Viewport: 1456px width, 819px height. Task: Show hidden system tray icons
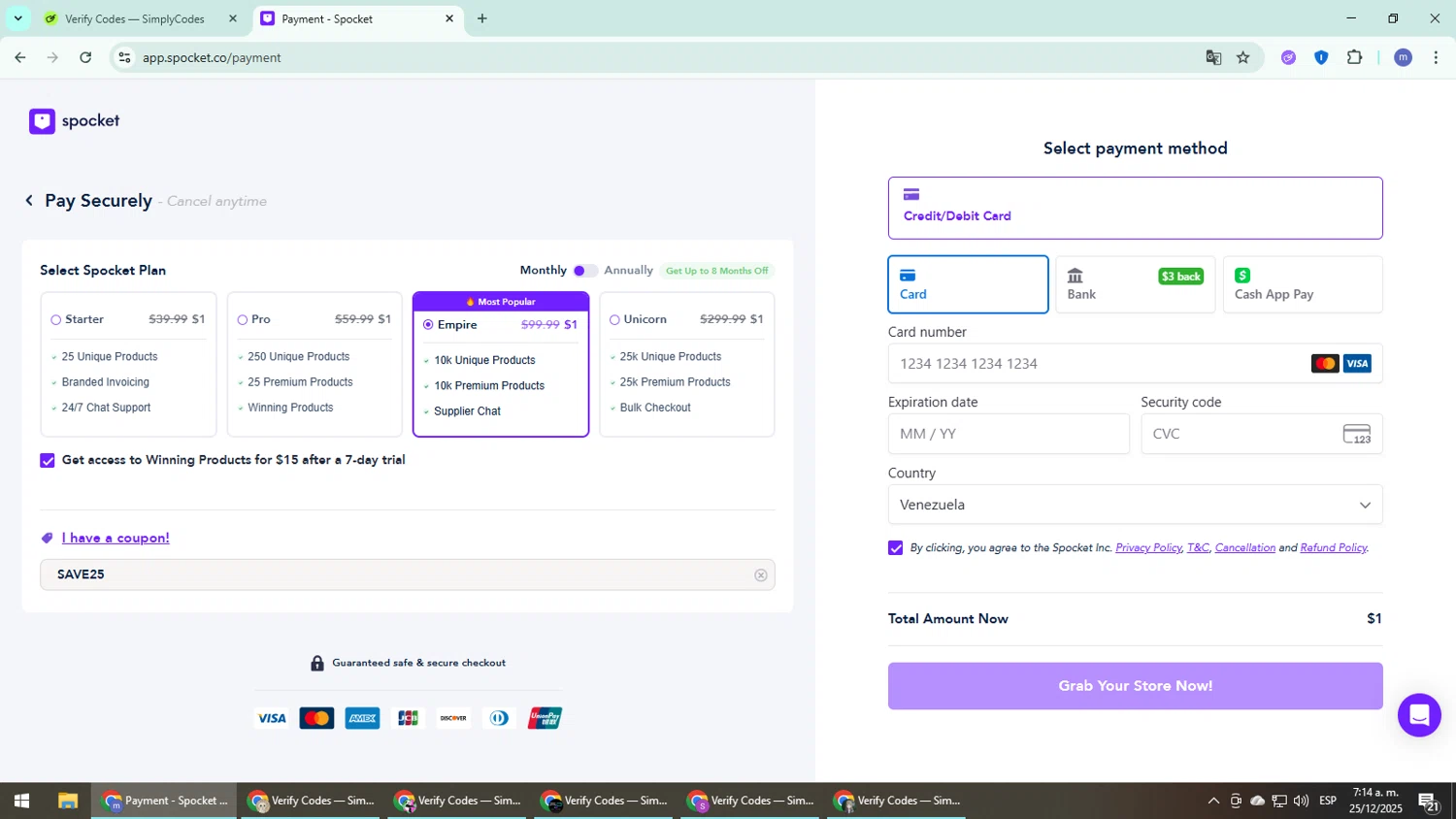pyautogui.click(x=1213, y=801)
